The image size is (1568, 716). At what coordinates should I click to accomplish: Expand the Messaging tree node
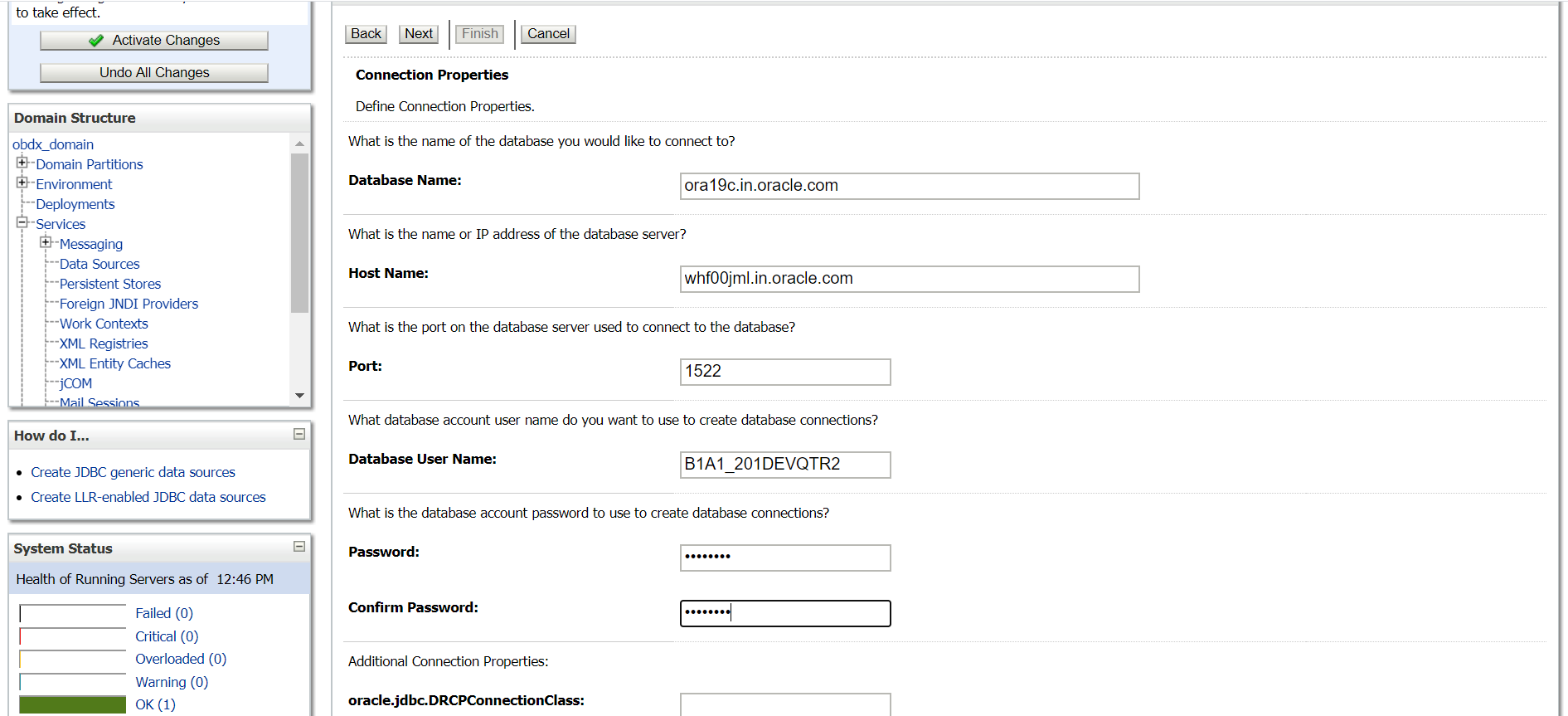pos(46,242)
